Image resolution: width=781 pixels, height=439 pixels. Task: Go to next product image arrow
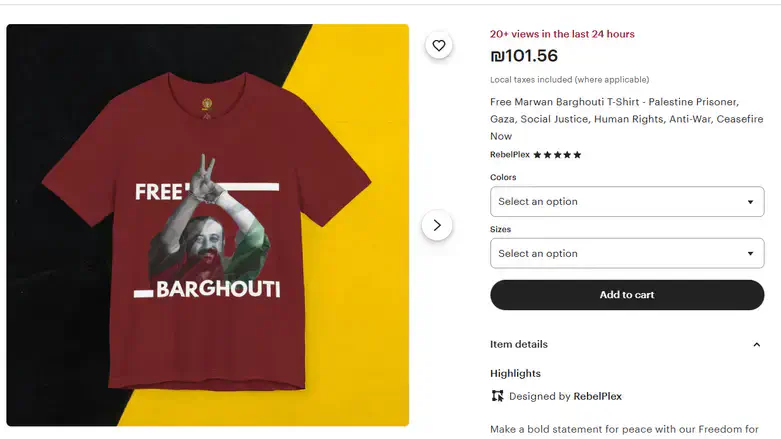coord(437,225)
